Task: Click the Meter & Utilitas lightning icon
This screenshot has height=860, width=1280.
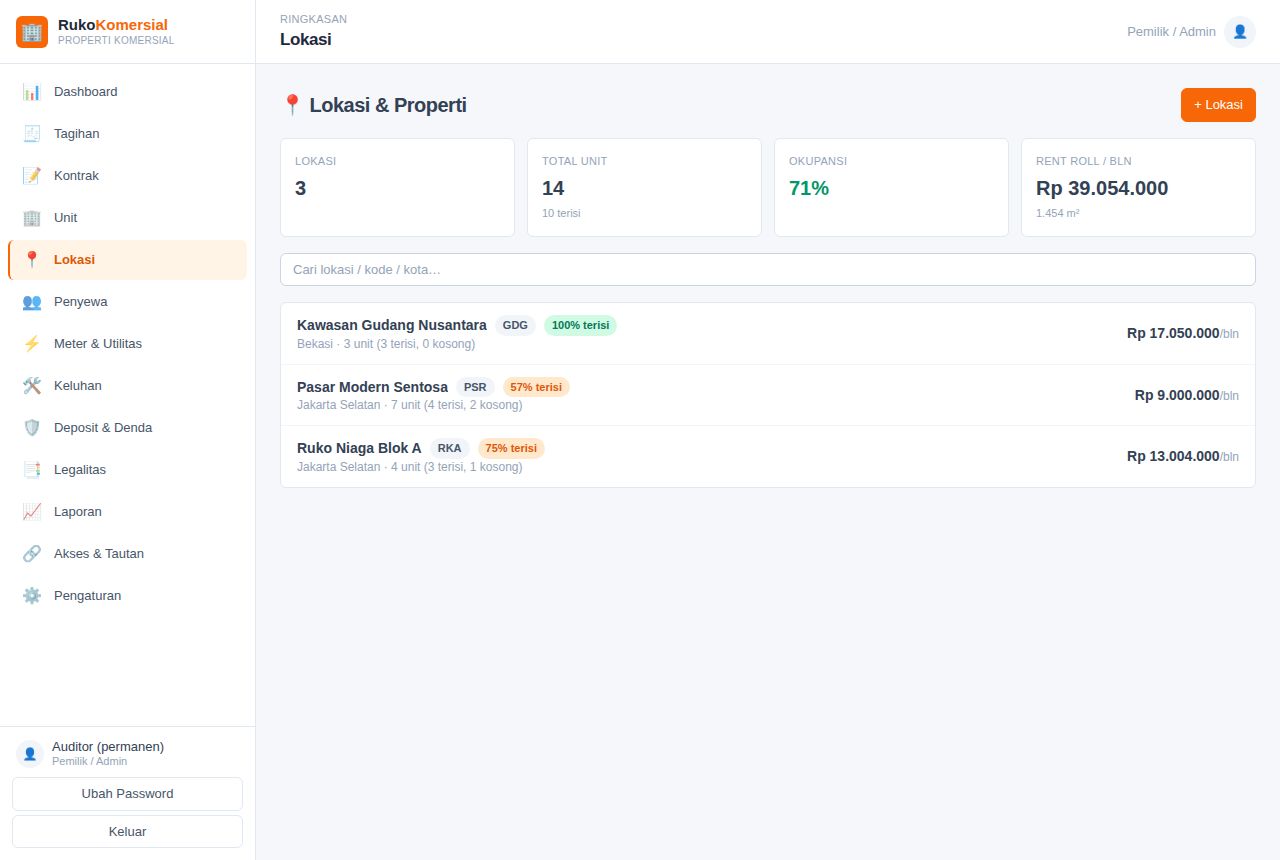Action: tap(32, 344)
